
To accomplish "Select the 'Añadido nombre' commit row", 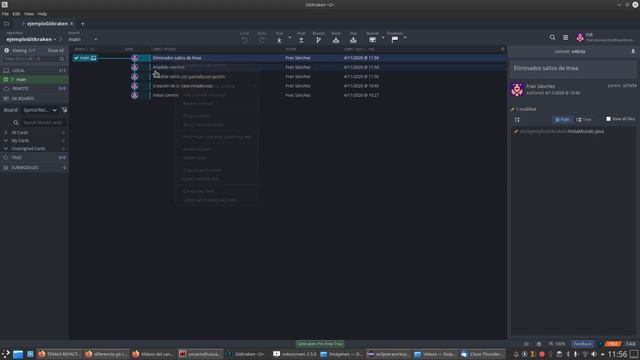I will coord(288,67).
